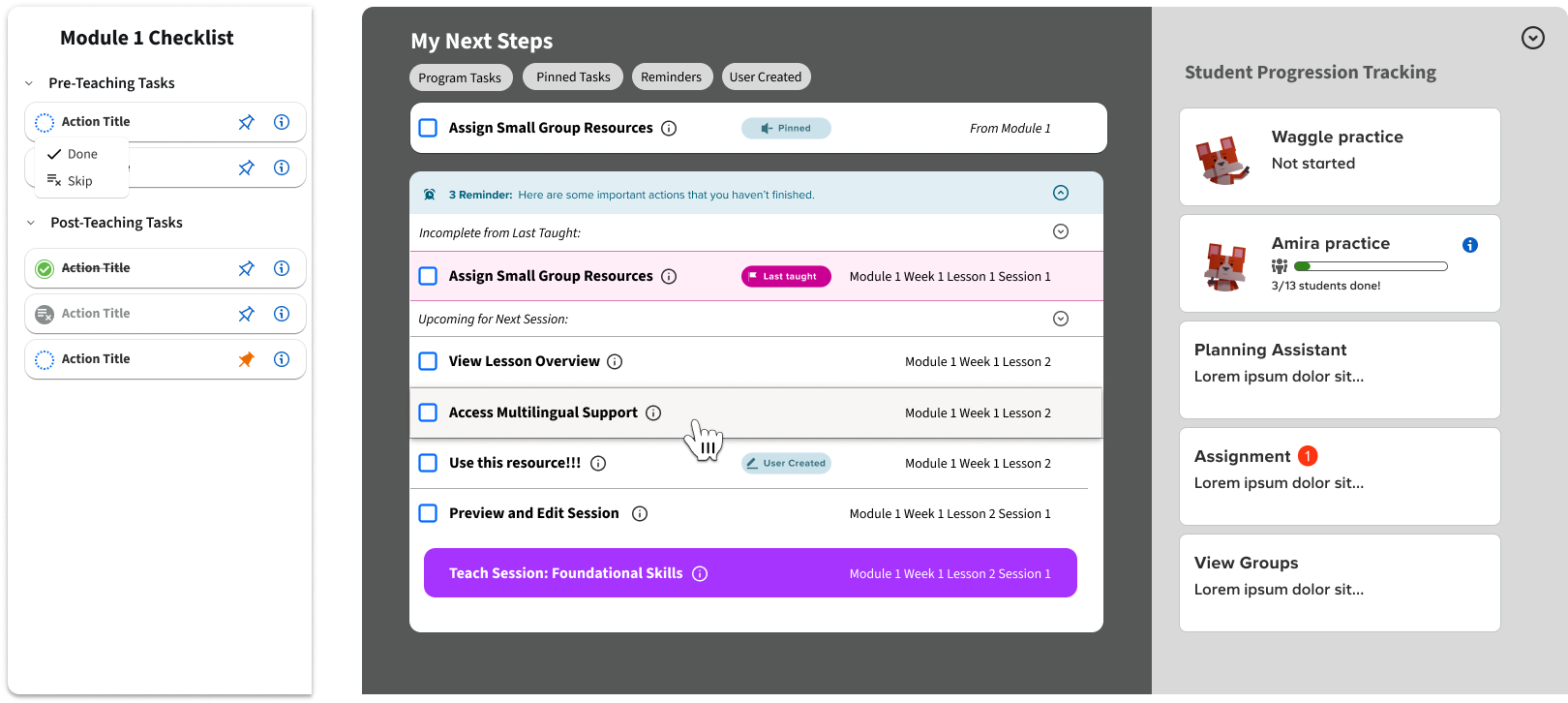Click the Amira practice progress bar
The width and height of the screenshot is (1568, 703).
pyautogui.click(x=1371, y=266)
